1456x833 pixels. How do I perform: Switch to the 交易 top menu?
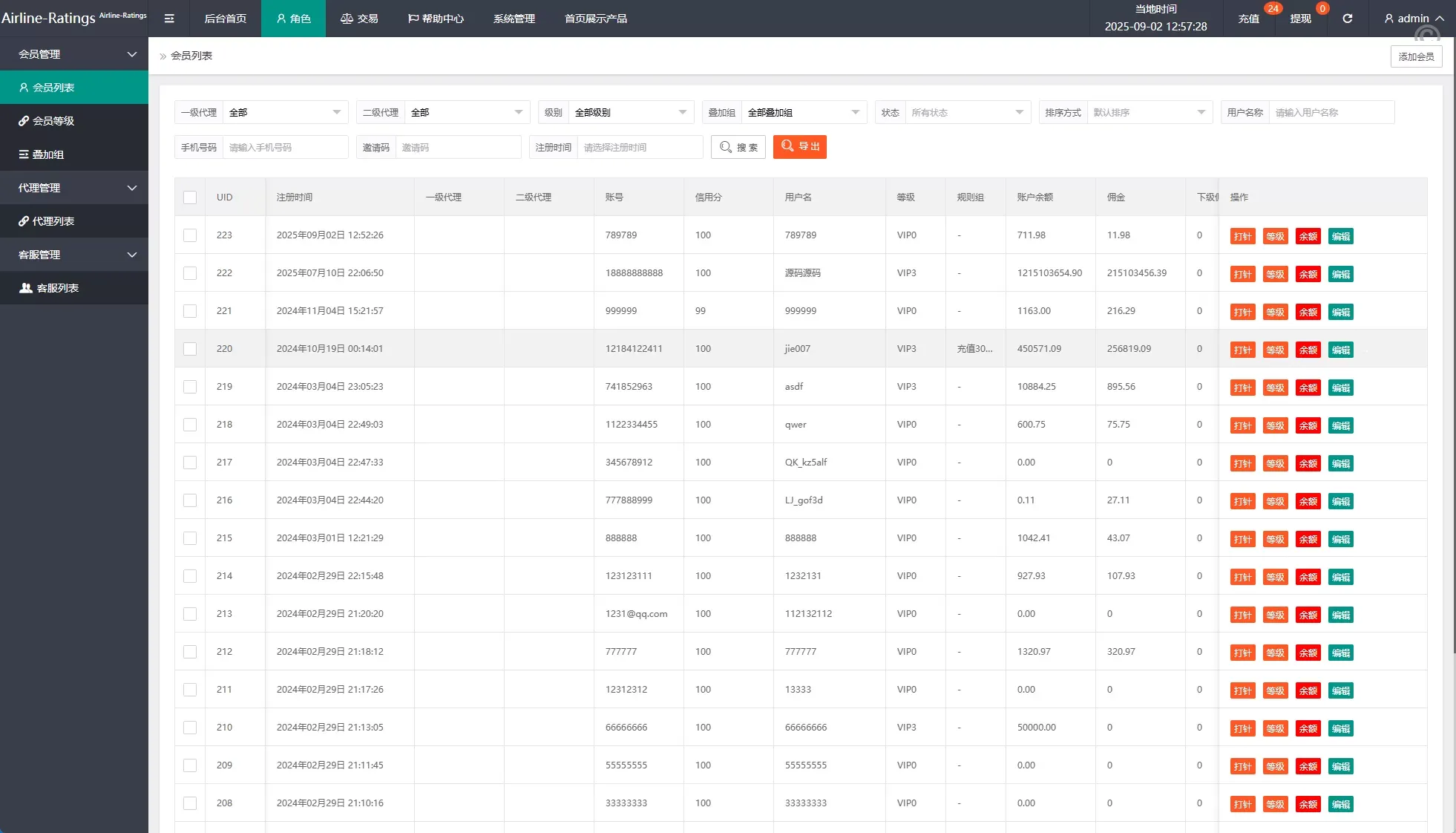click(x=359, y=19)
